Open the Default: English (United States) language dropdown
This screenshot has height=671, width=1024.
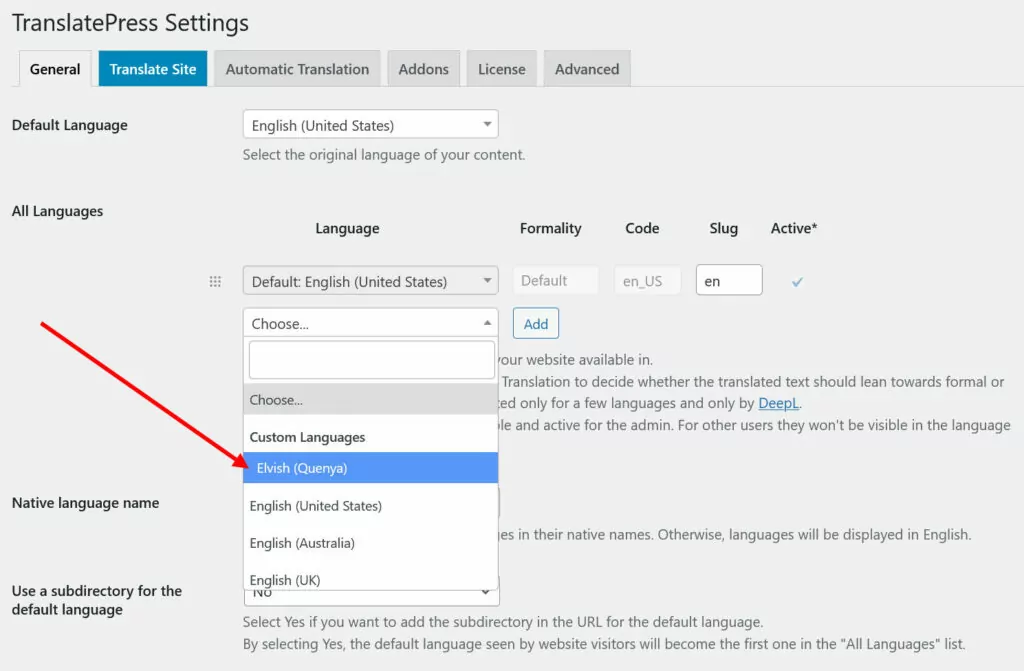click(x=370, y=281)
